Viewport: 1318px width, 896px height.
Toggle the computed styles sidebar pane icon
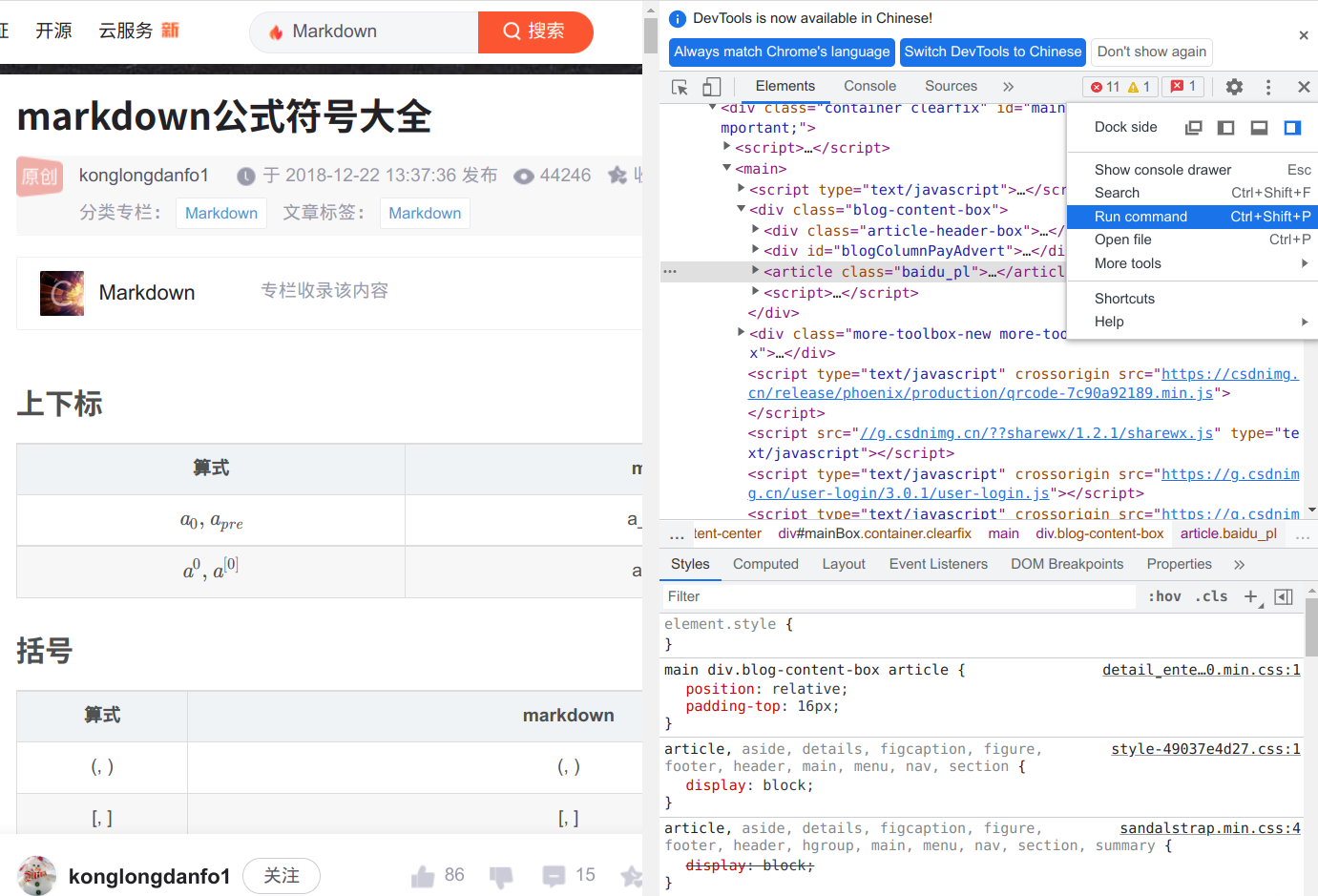click(x=1284, y=596)
